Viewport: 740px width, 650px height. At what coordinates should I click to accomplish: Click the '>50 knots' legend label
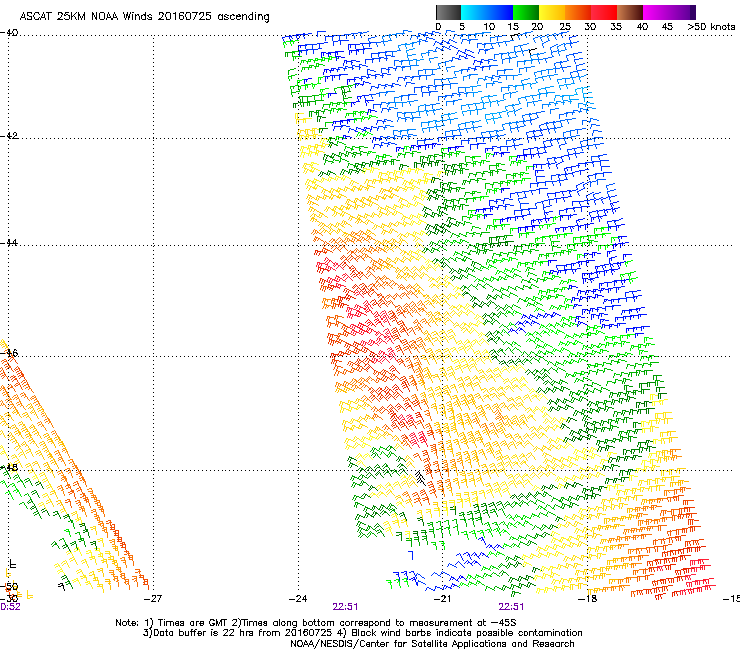[711, 27]
